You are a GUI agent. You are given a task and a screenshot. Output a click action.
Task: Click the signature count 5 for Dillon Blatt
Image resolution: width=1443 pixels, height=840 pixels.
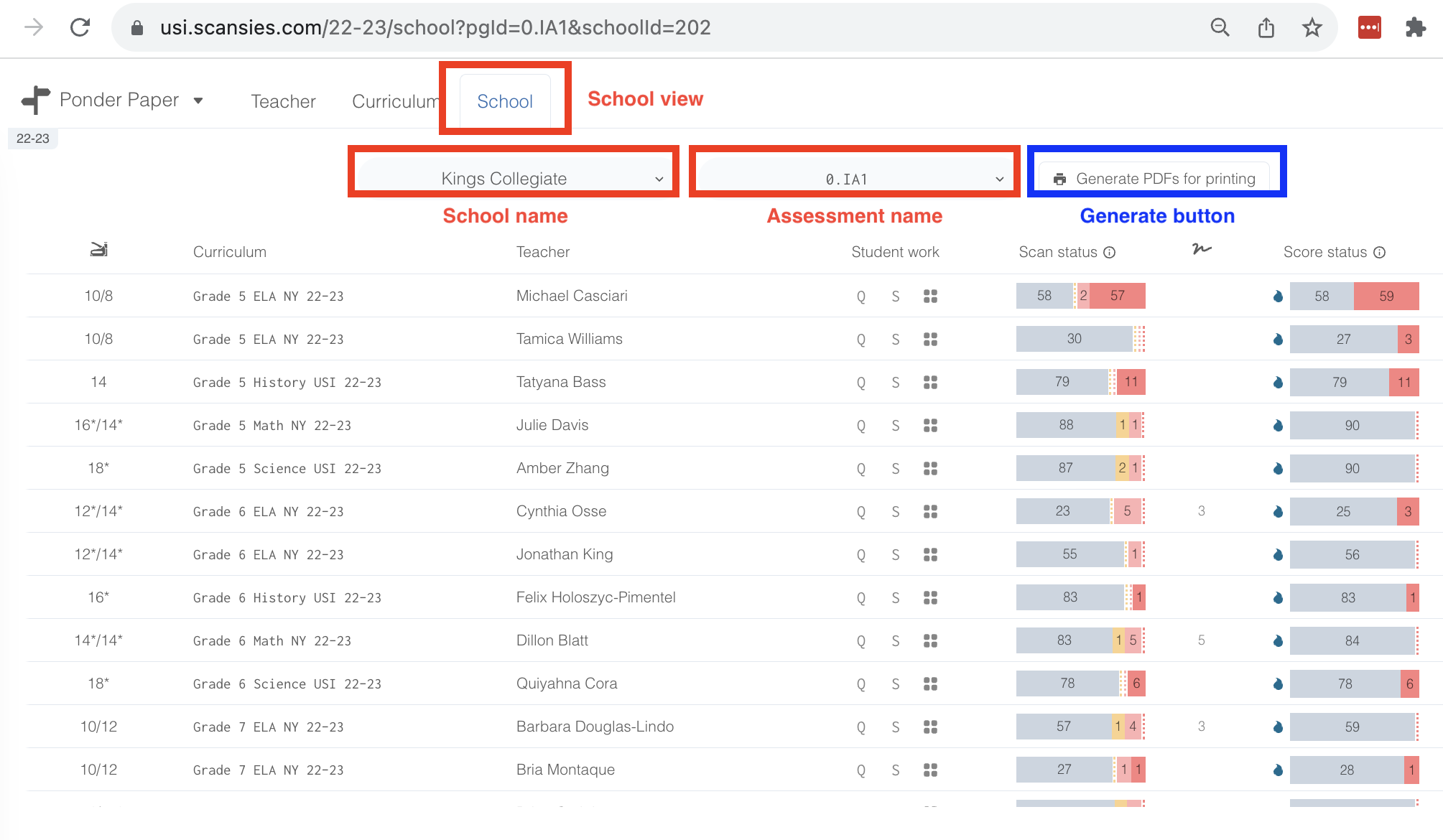1201,640
